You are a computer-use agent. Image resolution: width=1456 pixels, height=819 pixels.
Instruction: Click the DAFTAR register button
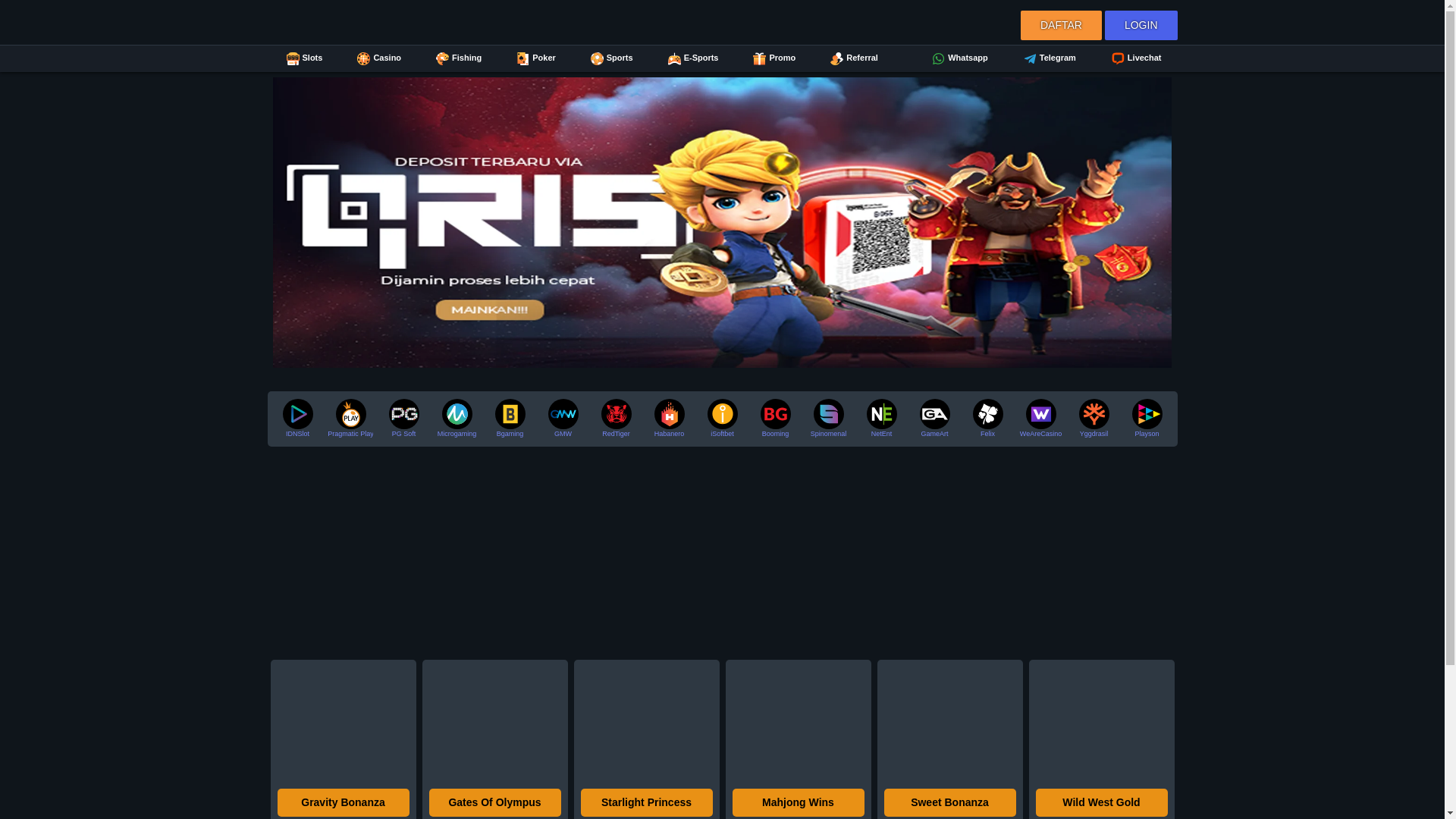pos(1060,25)
